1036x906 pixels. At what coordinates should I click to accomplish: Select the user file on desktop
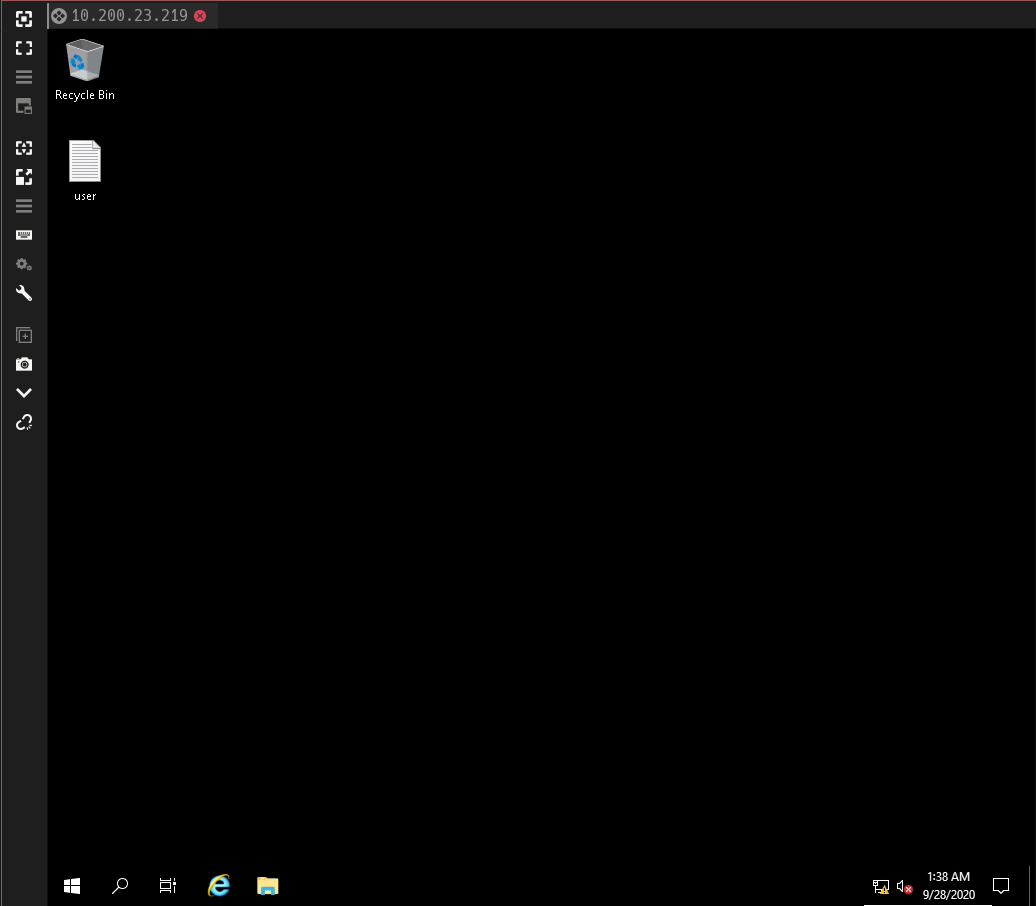click(85, 170)
